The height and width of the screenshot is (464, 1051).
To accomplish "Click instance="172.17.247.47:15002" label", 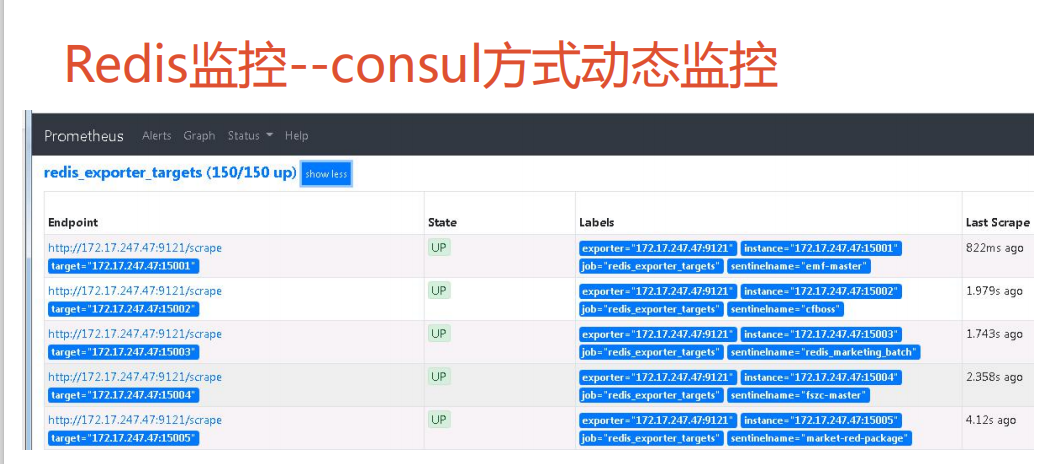I will (821, 291).
